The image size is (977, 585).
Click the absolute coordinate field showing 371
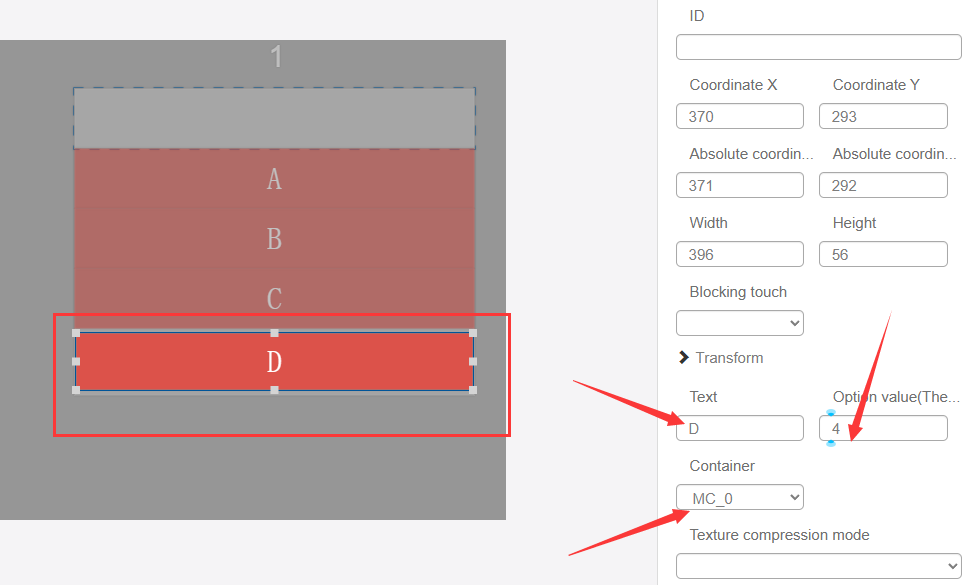point(740,186)
